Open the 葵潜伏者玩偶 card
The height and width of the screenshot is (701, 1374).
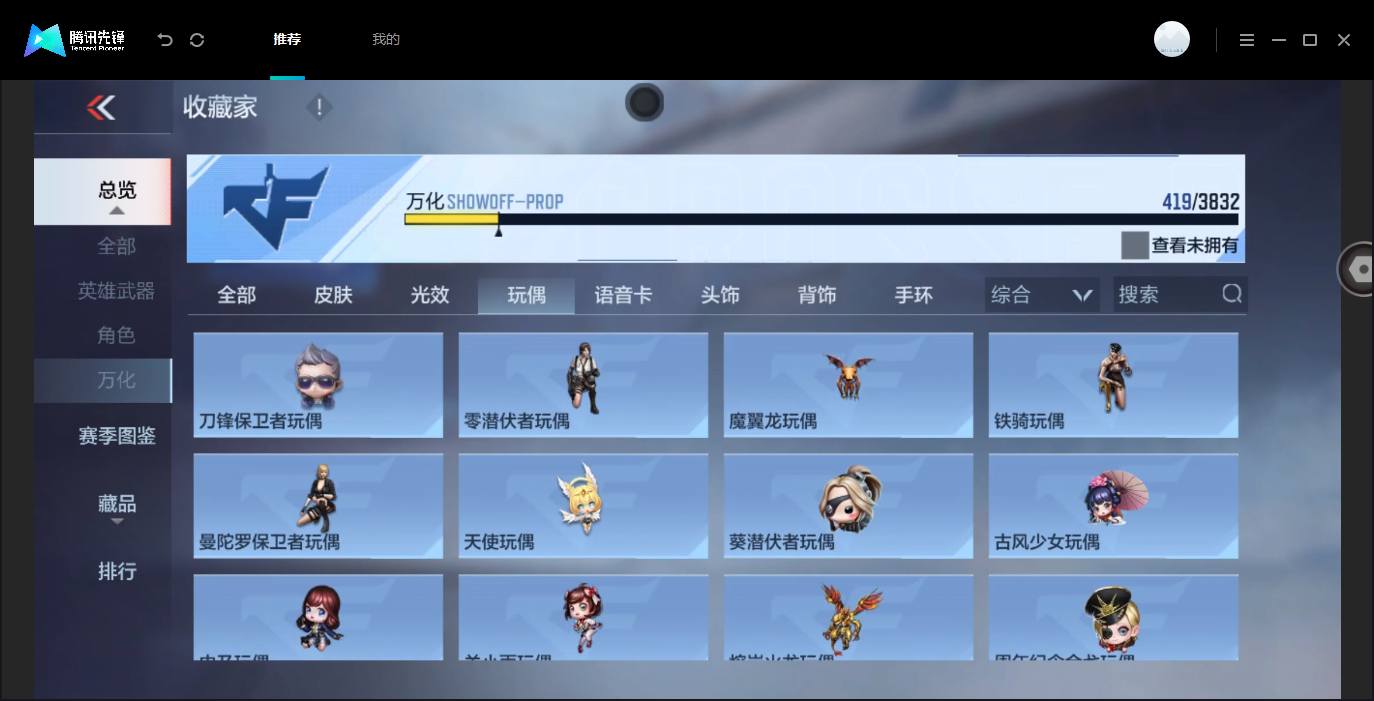[848, 506]
